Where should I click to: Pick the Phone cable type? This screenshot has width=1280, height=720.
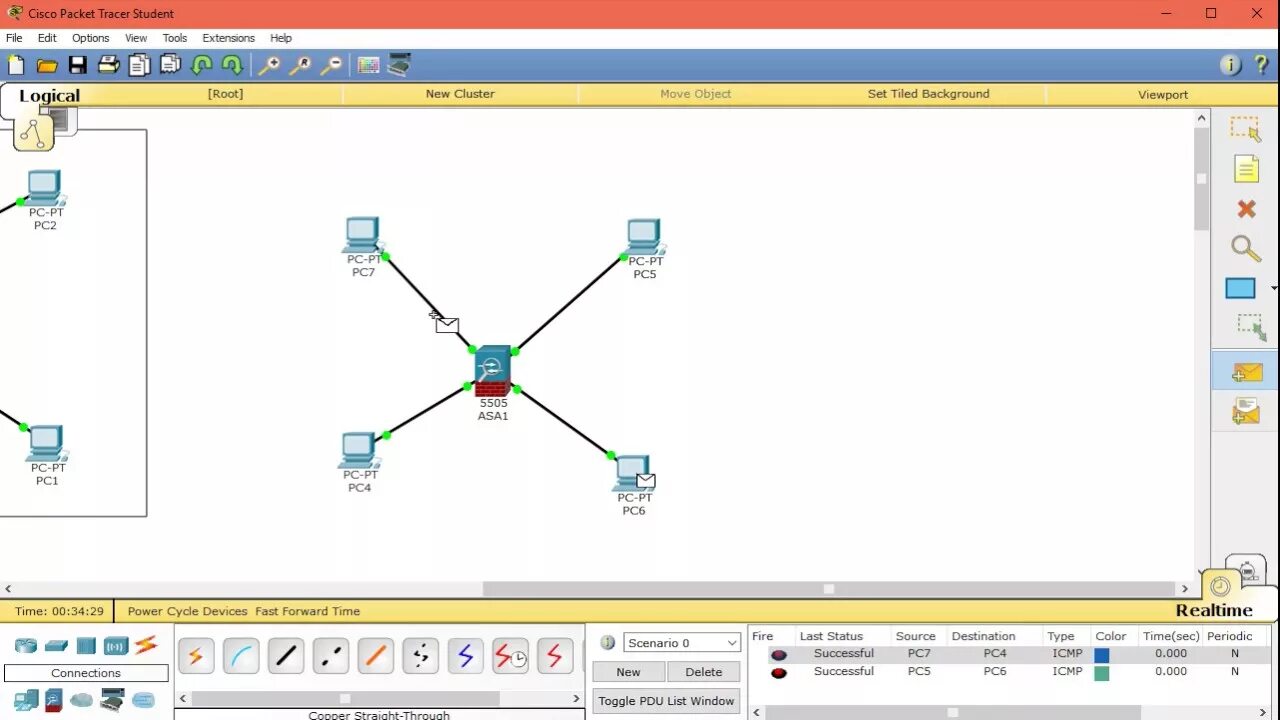click(421, 656)
